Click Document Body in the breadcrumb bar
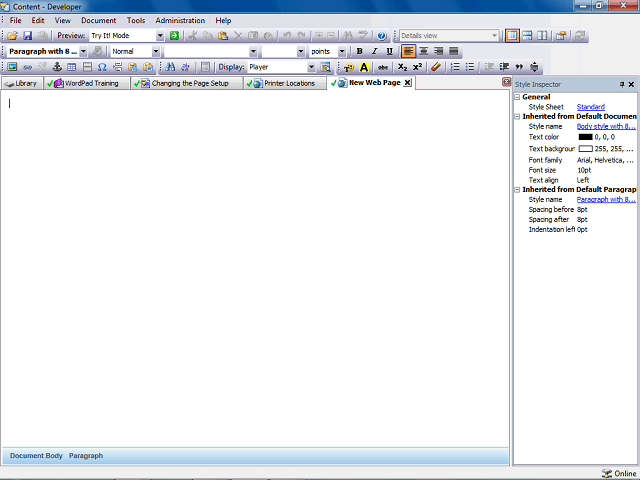640x480 pixels. 36,456
